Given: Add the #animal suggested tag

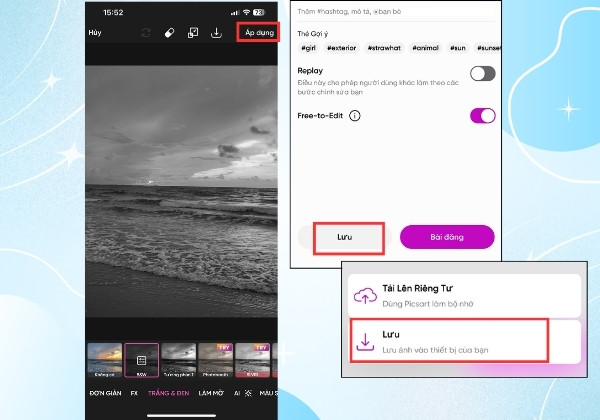Looking at the screenshot, I should (x=425, y=48).
